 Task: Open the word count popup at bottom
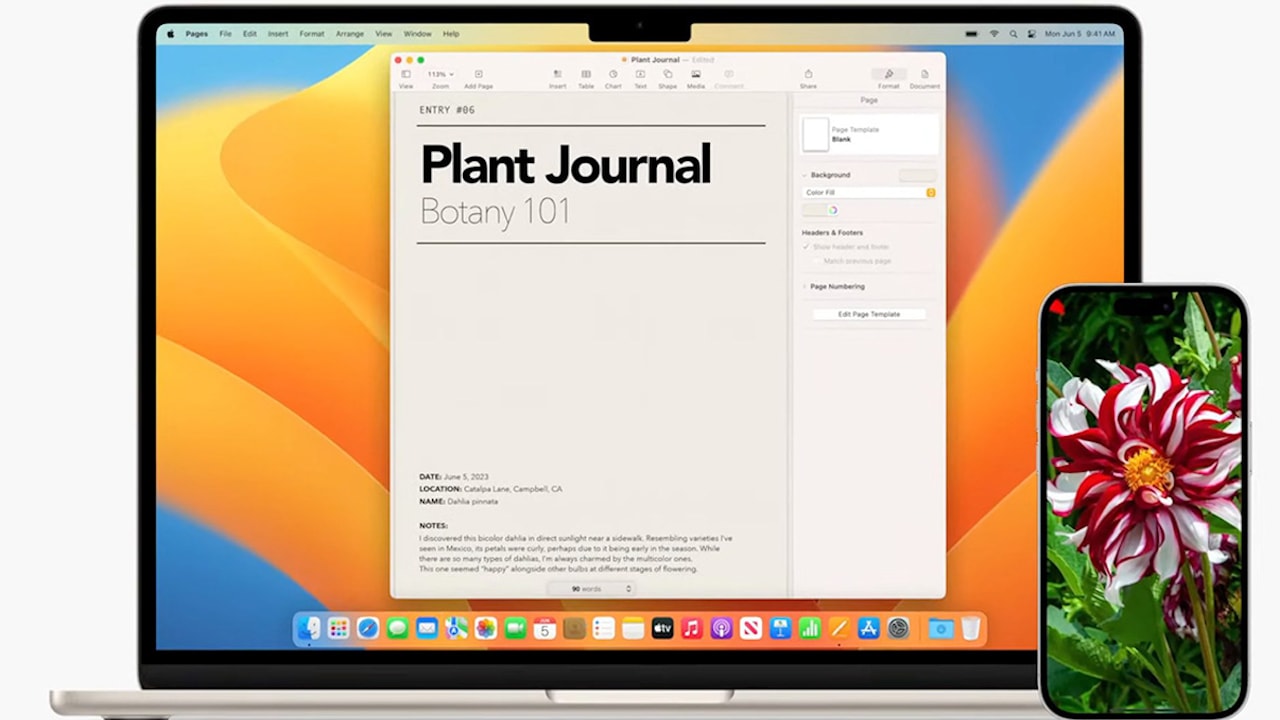590,589
